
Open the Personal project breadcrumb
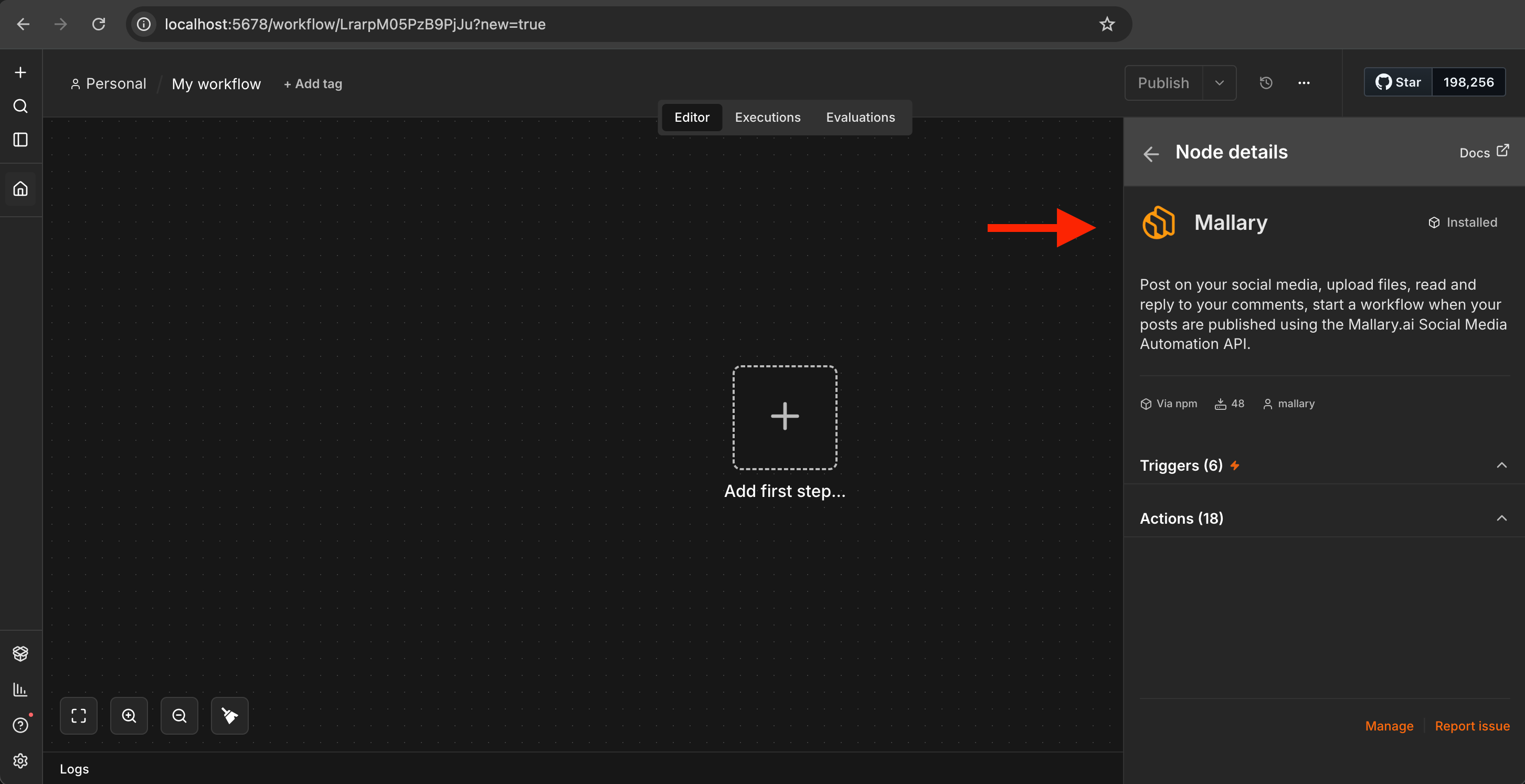[108, 84]
